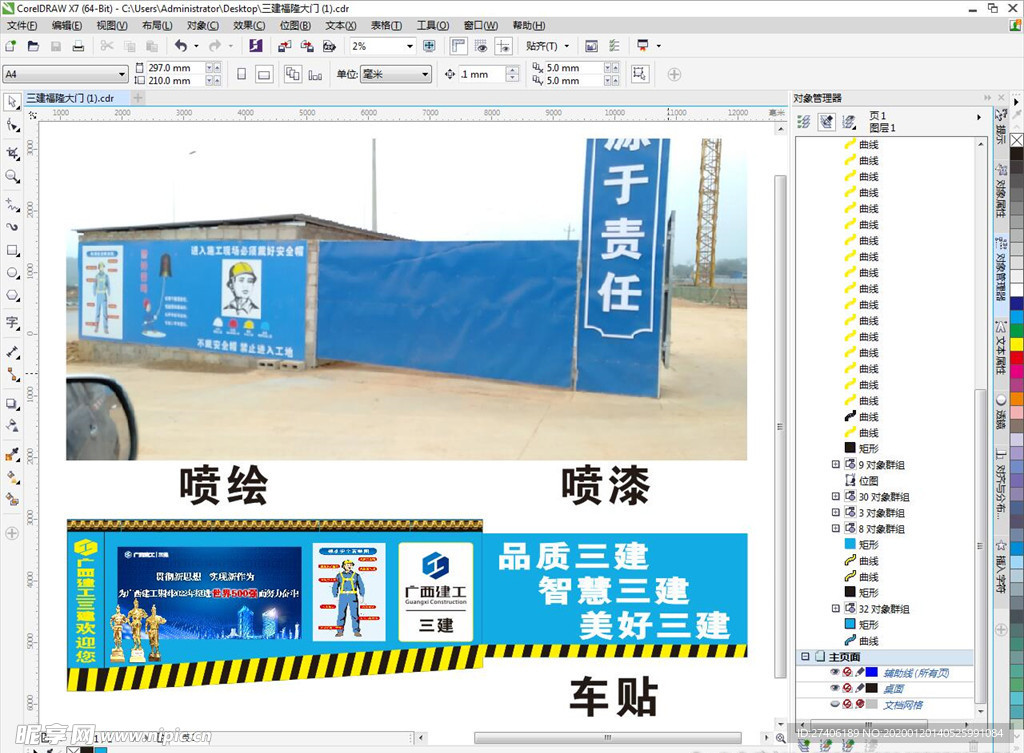Click the Application Launcher button
This screenshot has height=753, width=1024.
click(643, 46)
